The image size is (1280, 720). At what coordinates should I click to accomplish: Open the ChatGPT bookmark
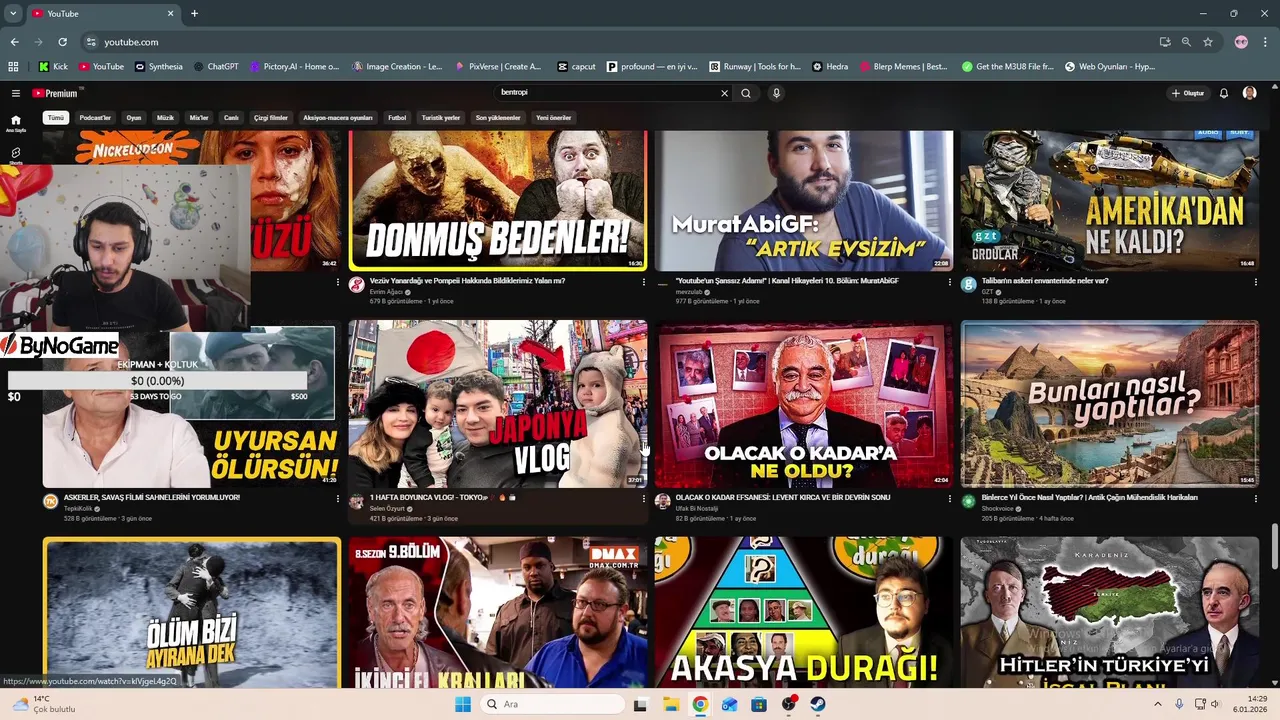click(x=215, y=67)
